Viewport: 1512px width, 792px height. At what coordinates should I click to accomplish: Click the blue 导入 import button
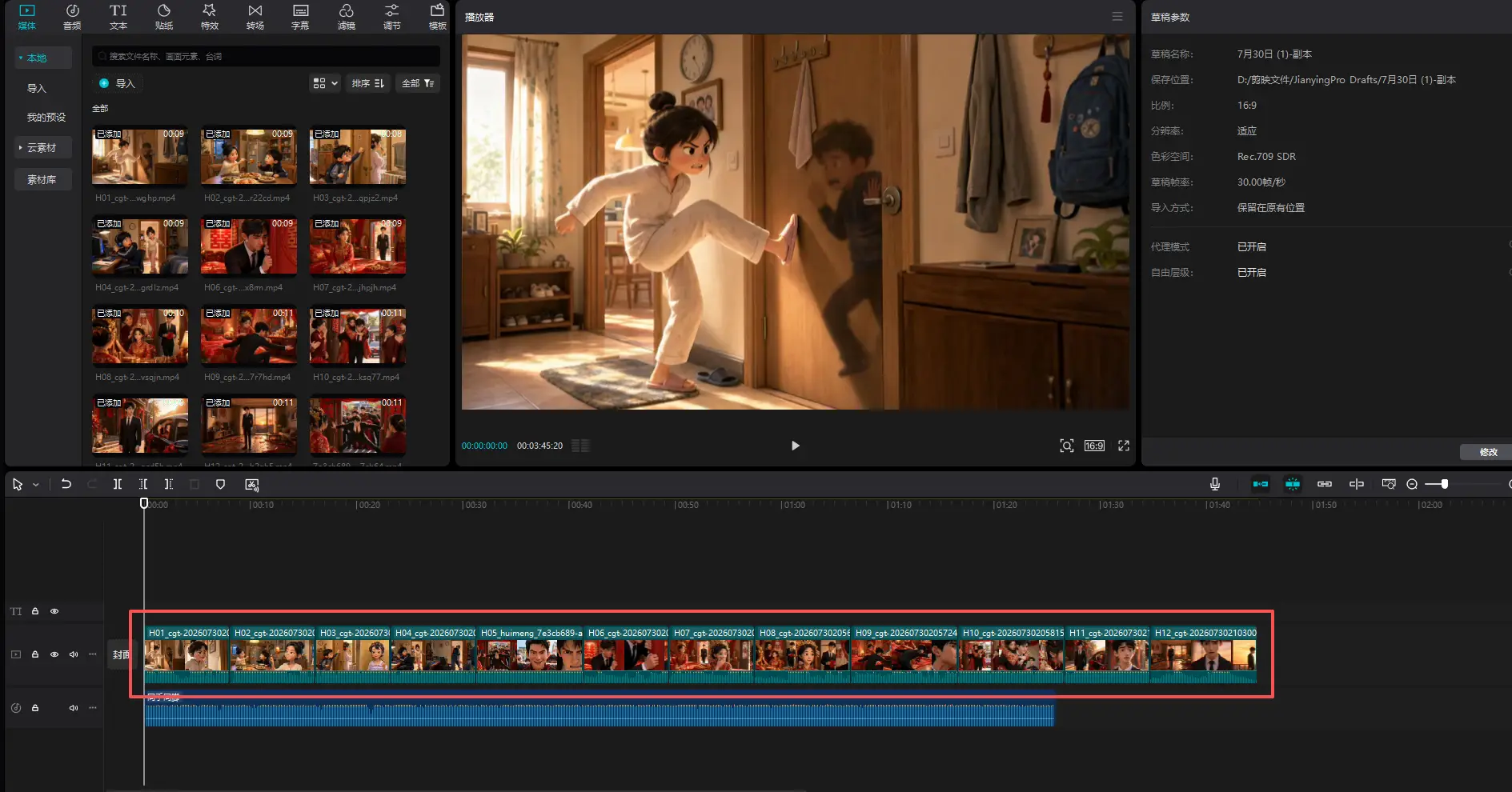tap(117, 83)
